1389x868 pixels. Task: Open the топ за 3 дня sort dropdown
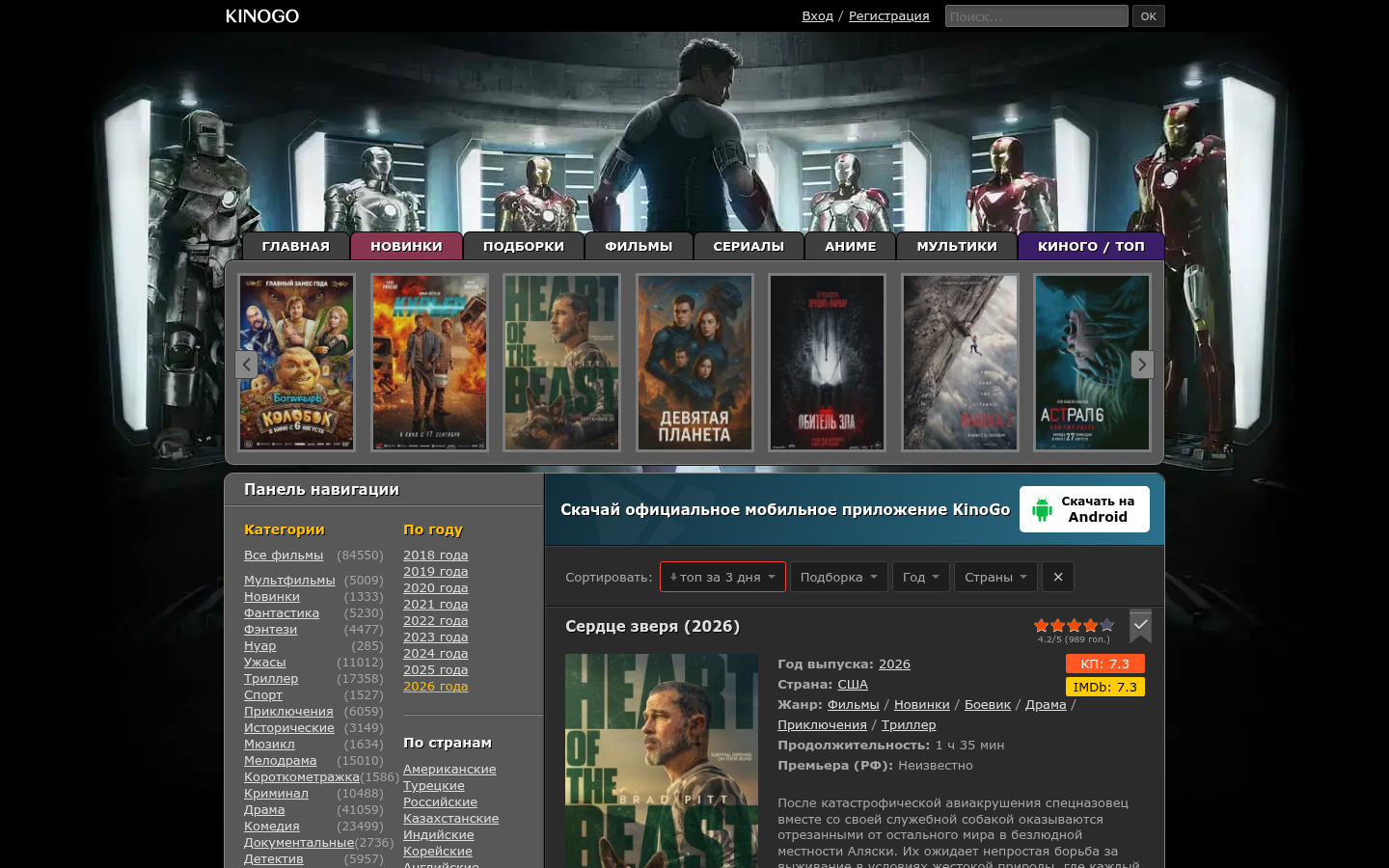pos(722,577)
